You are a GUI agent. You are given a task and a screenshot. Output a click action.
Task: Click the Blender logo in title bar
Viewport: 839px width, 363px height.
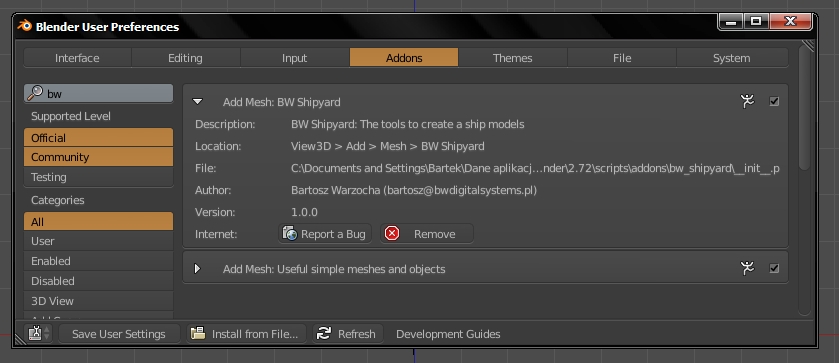coord(25,26)
